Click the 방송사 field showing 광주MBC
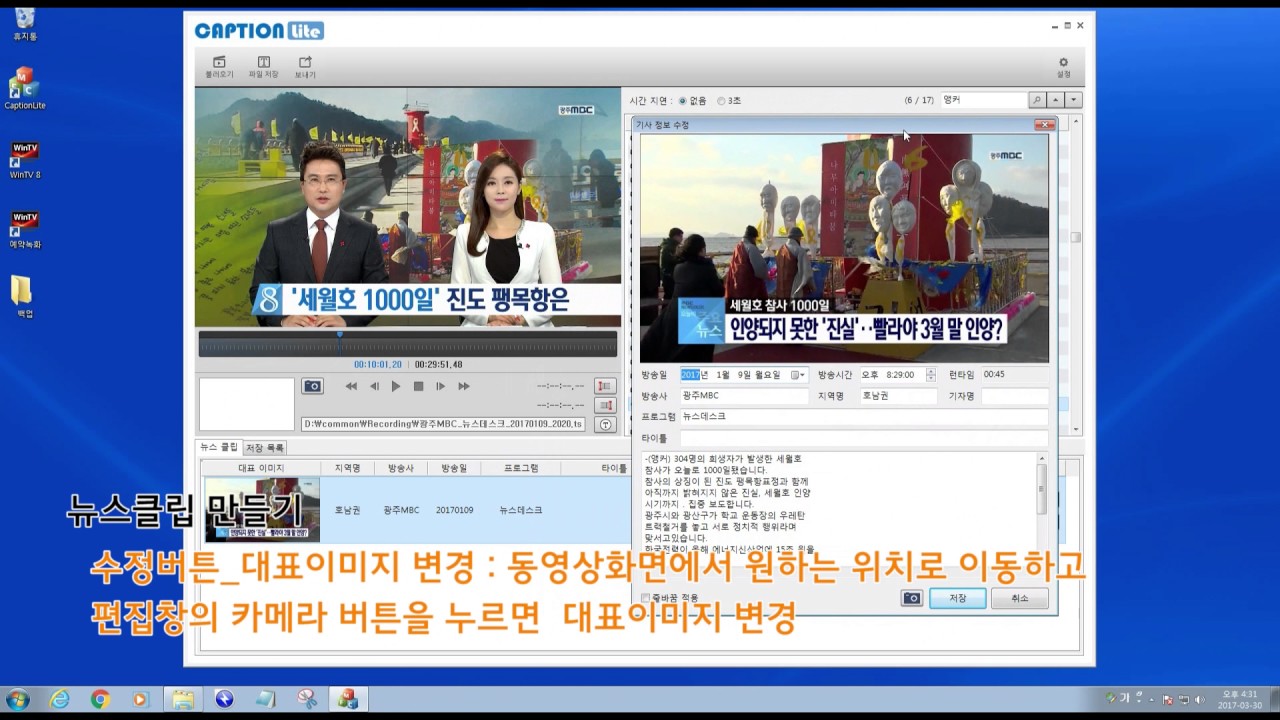This screenshot has width=1280, height=720. pyautogui.click(x=744, y=396)
